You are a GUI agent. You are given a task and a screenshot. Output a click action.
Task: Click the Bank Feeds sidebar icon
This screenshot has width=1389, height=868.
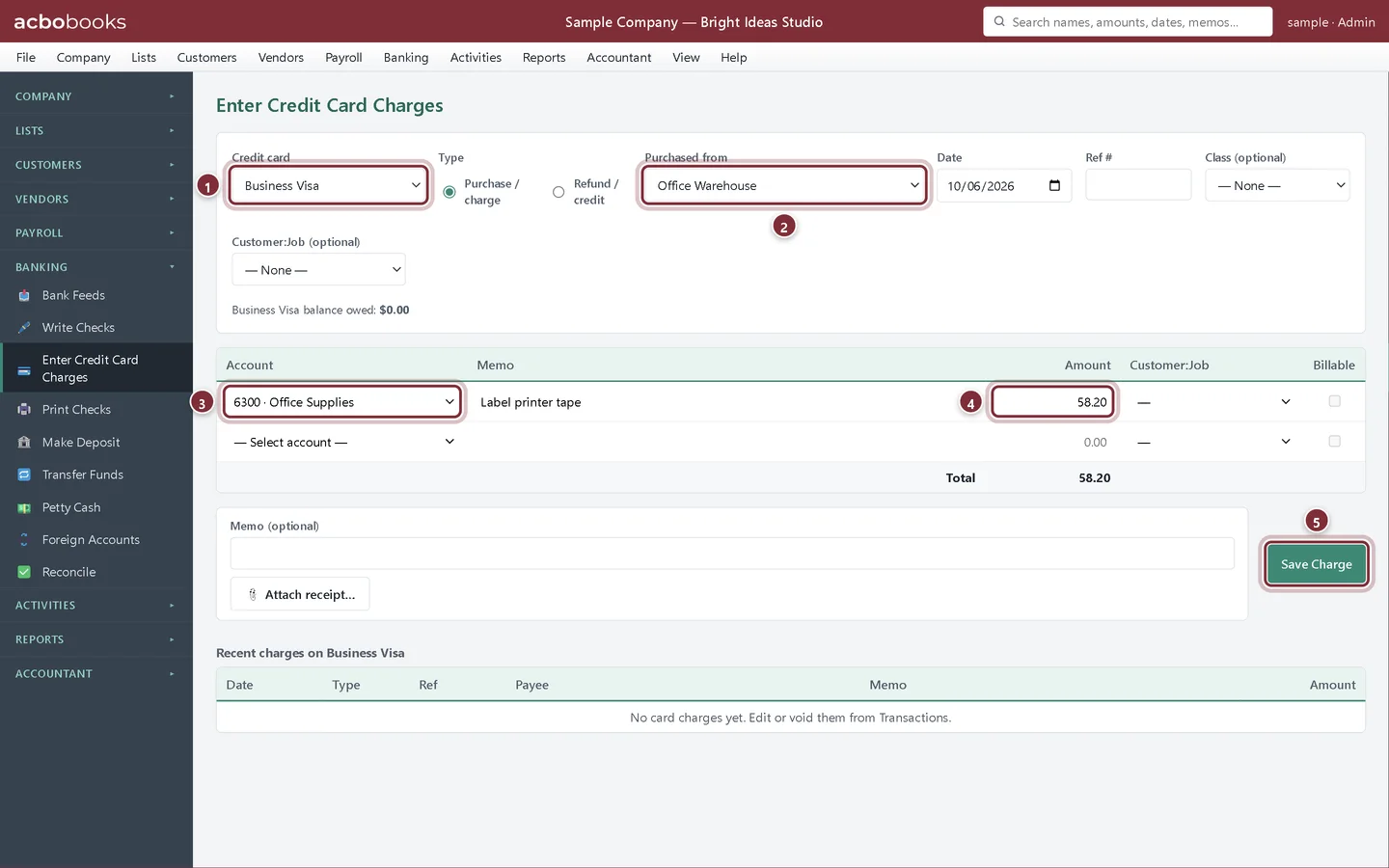coord(24,296)
